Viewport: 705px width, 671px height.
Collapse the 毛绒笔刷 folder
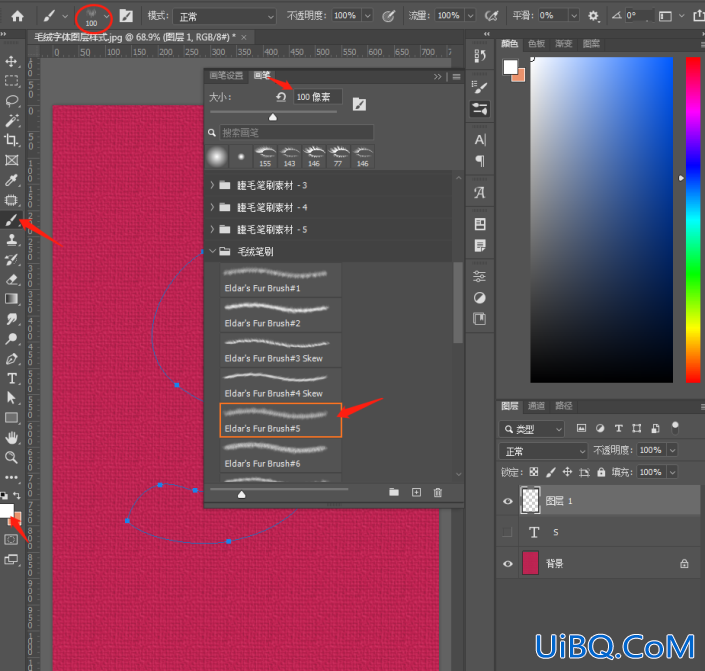pos(212,251)
